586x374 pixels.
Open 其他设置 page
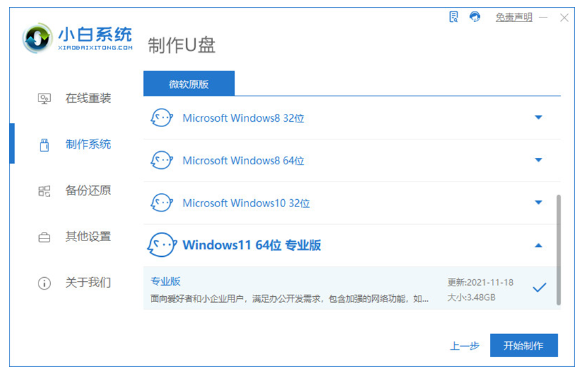pyautogui.click(x=88, y=237)
